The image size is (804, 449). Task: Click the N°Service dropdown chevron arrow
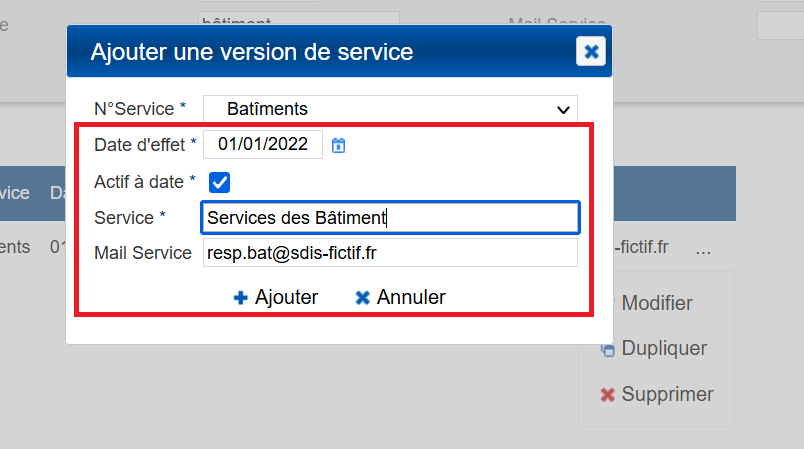coord(561,109)
